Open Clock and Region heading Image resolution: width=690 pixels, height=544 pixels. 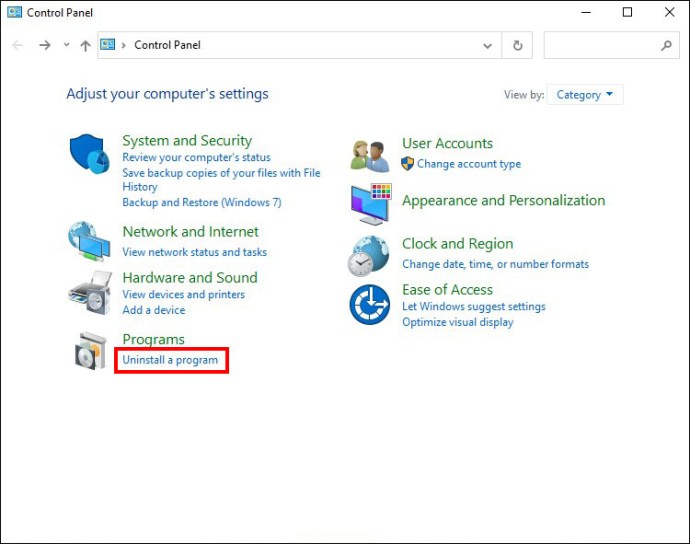point(458,244)
